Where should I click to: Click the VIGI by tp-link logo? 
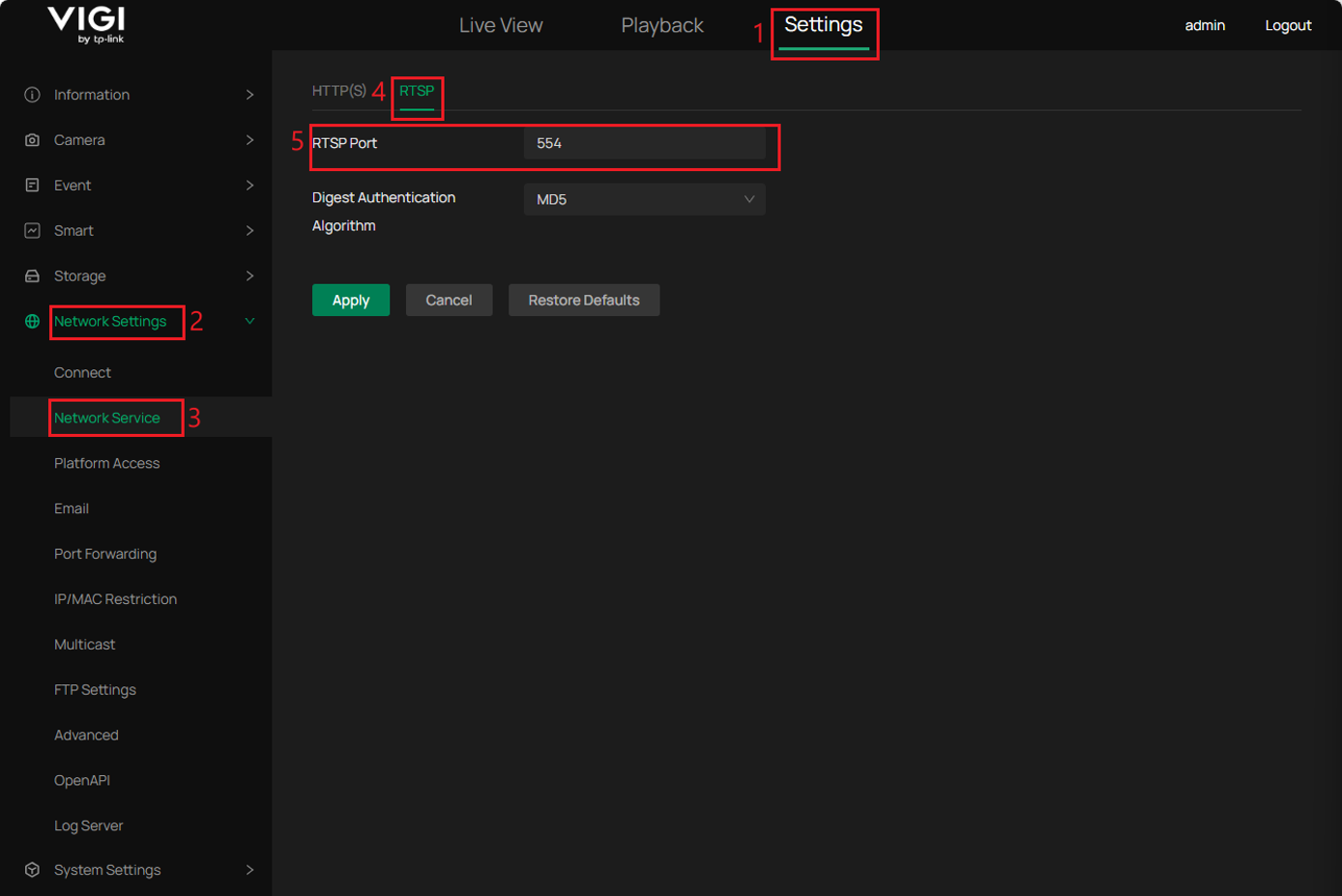point(86,25)
